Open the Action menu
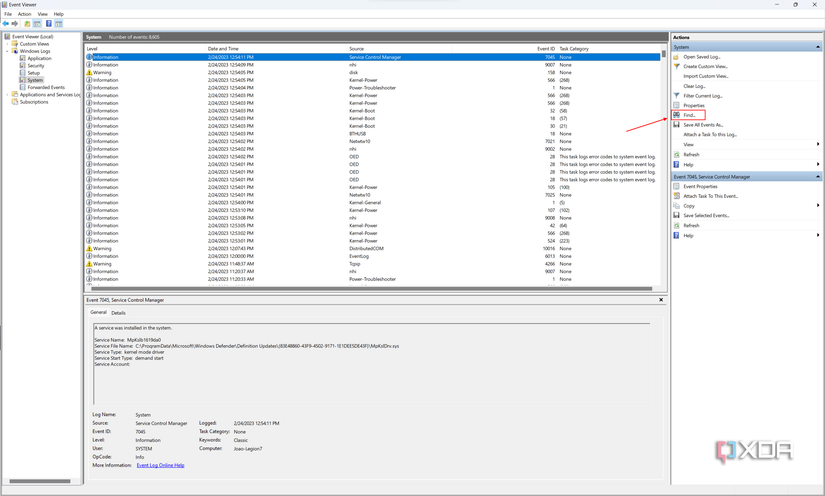The height and width of the screenshot is (496, 825). (24, 14)
